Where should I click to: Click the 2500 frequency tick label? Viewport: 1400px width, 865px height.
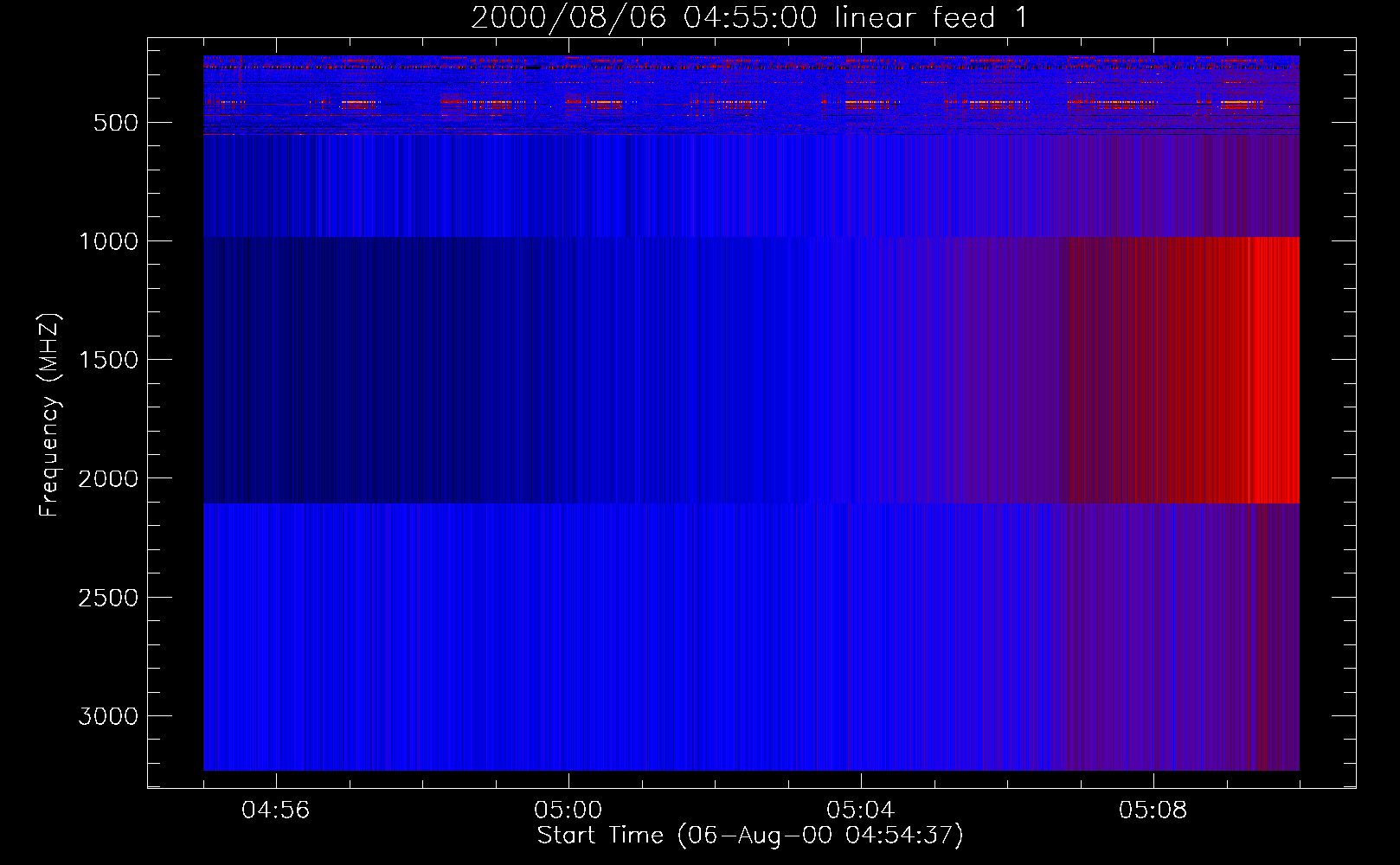[108, 598]
